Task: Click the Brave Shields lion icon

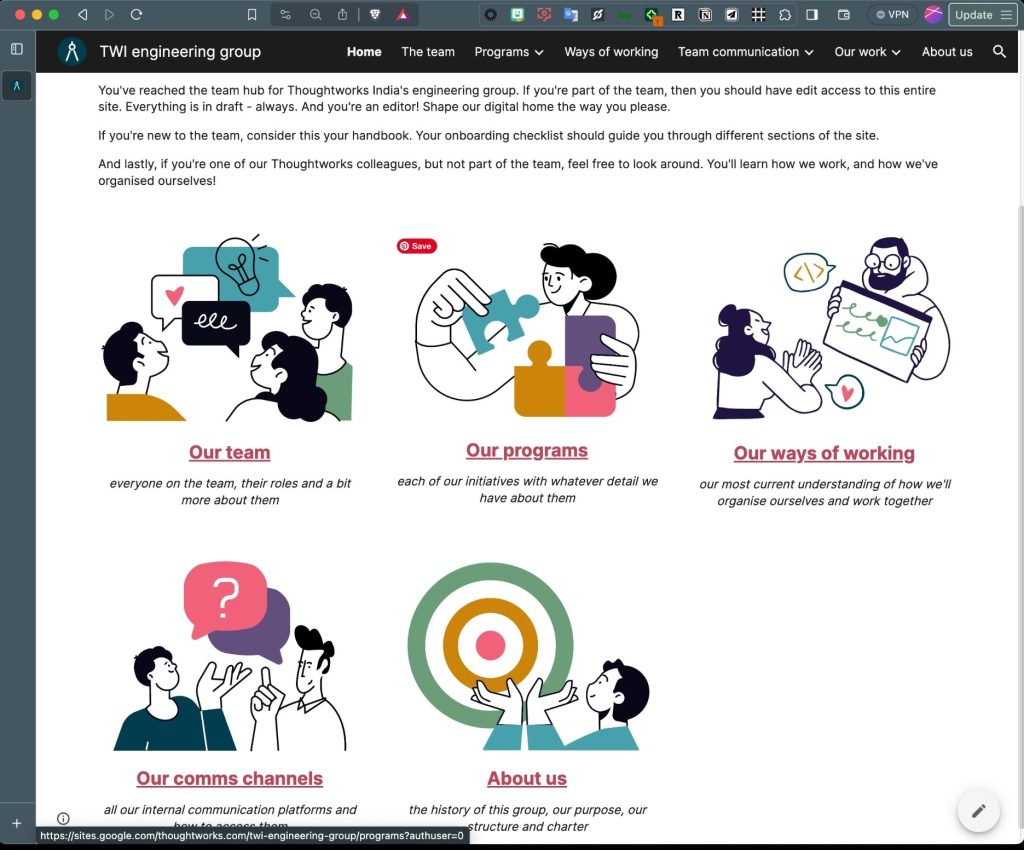Action: [375, 15]
